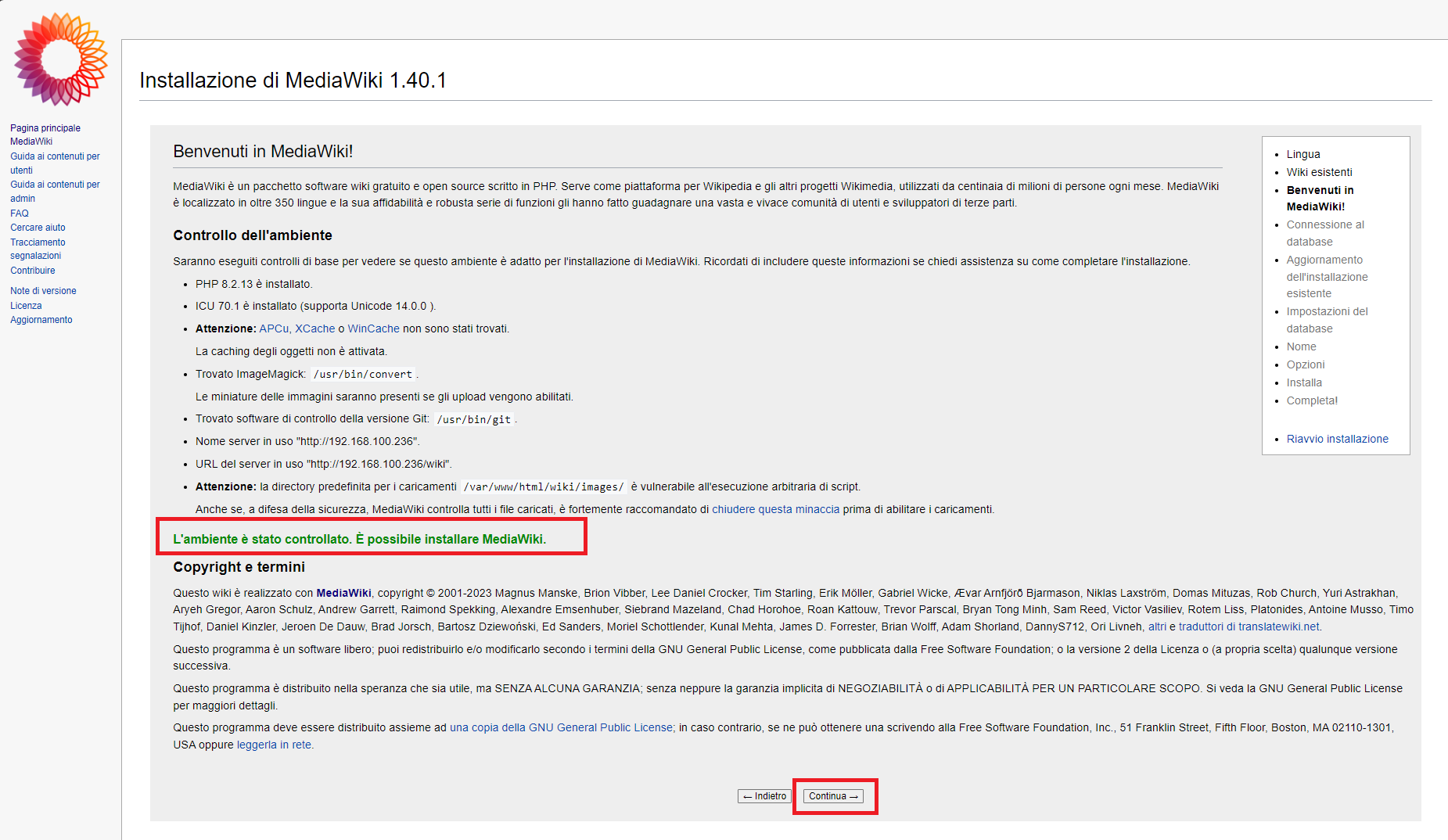Click the leggerla in rete link
Image resolution: width=1448 pixels, height=840 pixels.
(x=274, y=745)
